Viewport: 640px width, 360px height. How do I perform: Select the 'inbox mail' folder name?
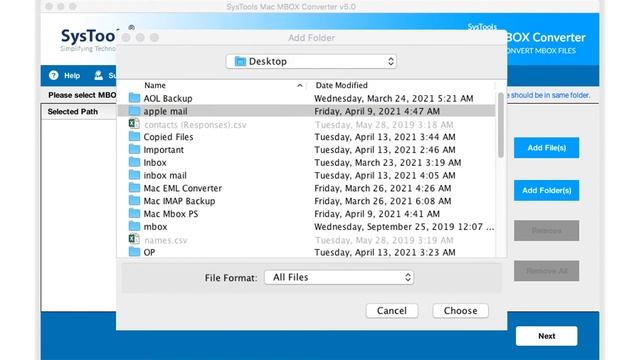165,176
